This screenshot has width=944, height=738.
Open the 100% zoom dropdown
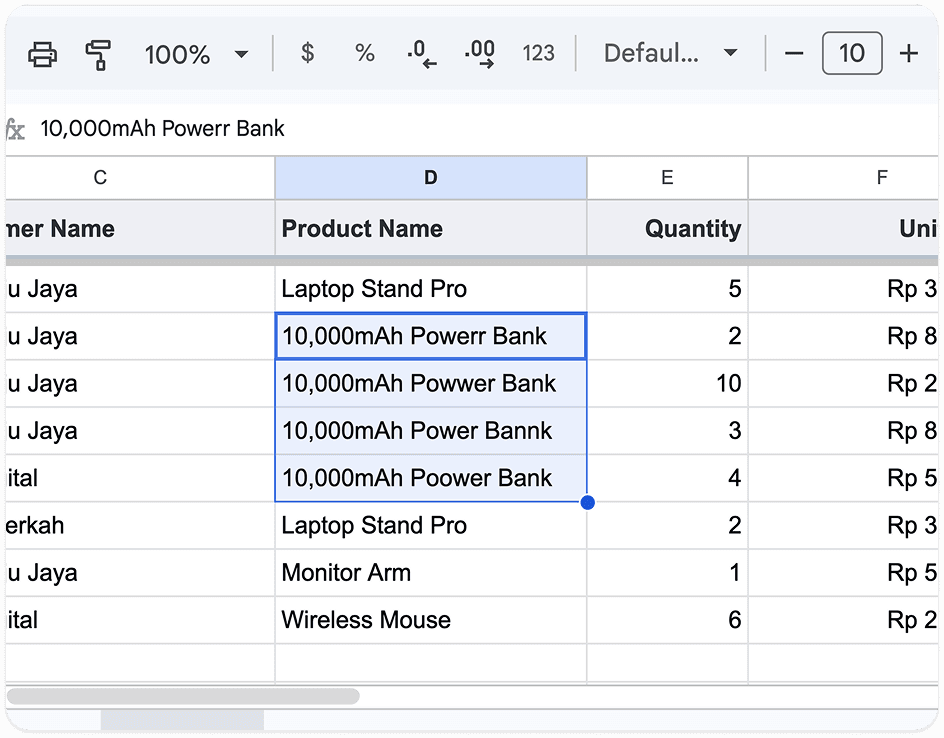pyautogui.click(x=196, y=54)
